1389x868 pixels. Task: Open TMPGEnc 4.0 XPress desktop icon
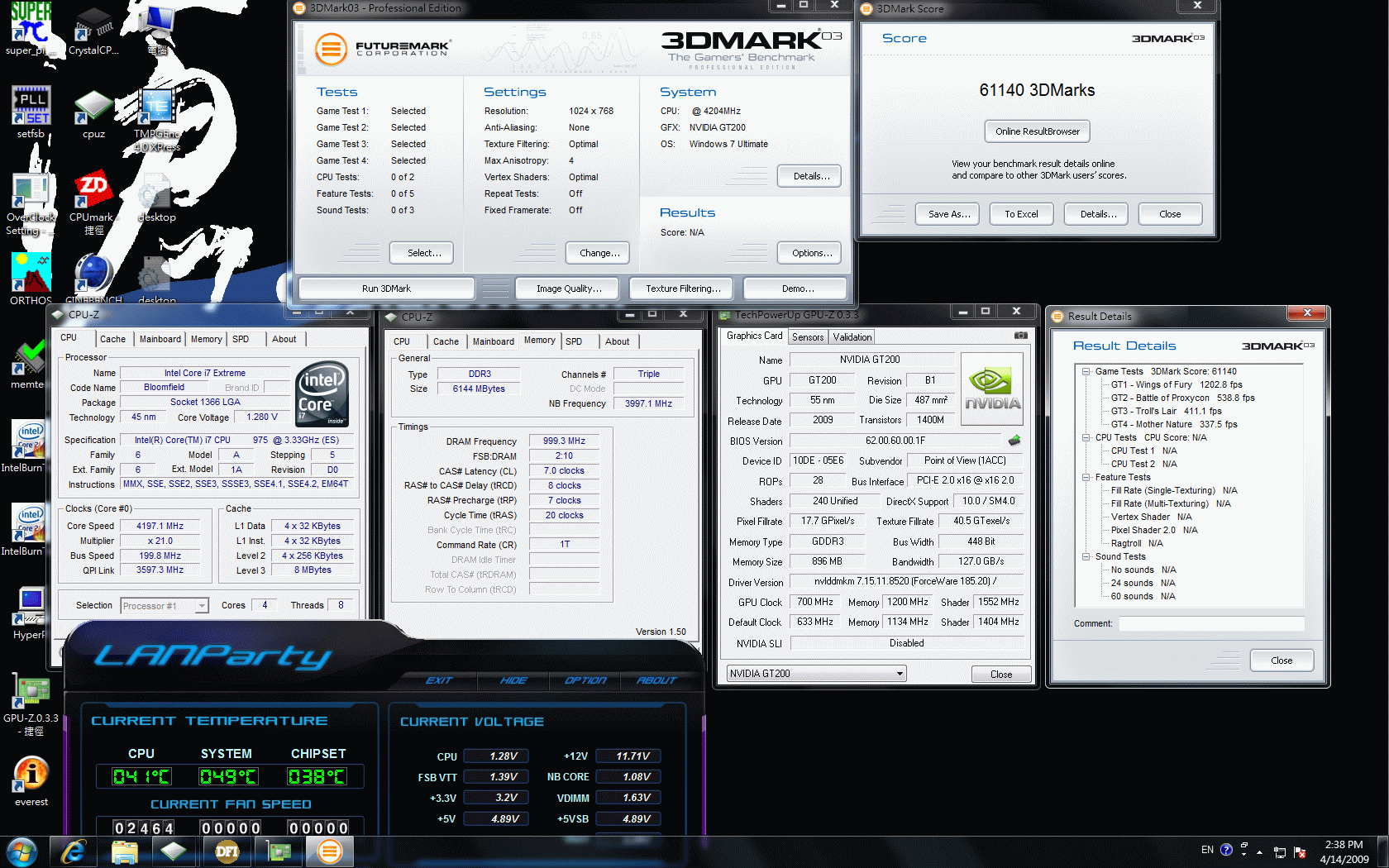point(156,120)
